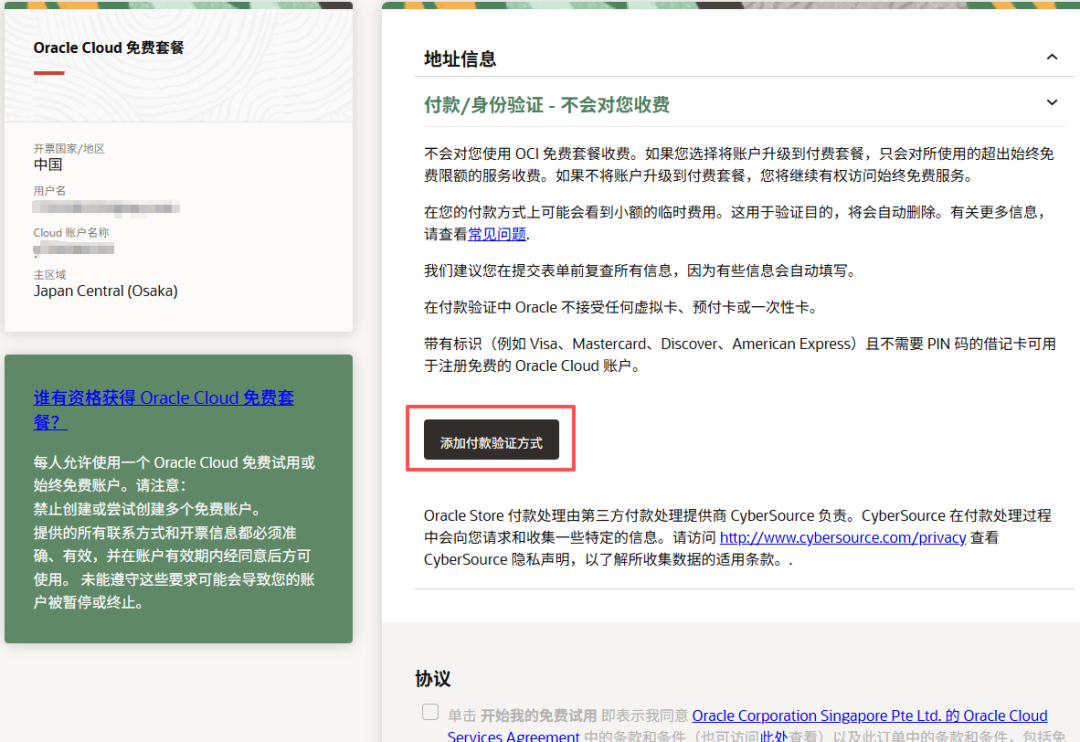
Task: Click the 中国 country value
Action: [x=48, y=165]
